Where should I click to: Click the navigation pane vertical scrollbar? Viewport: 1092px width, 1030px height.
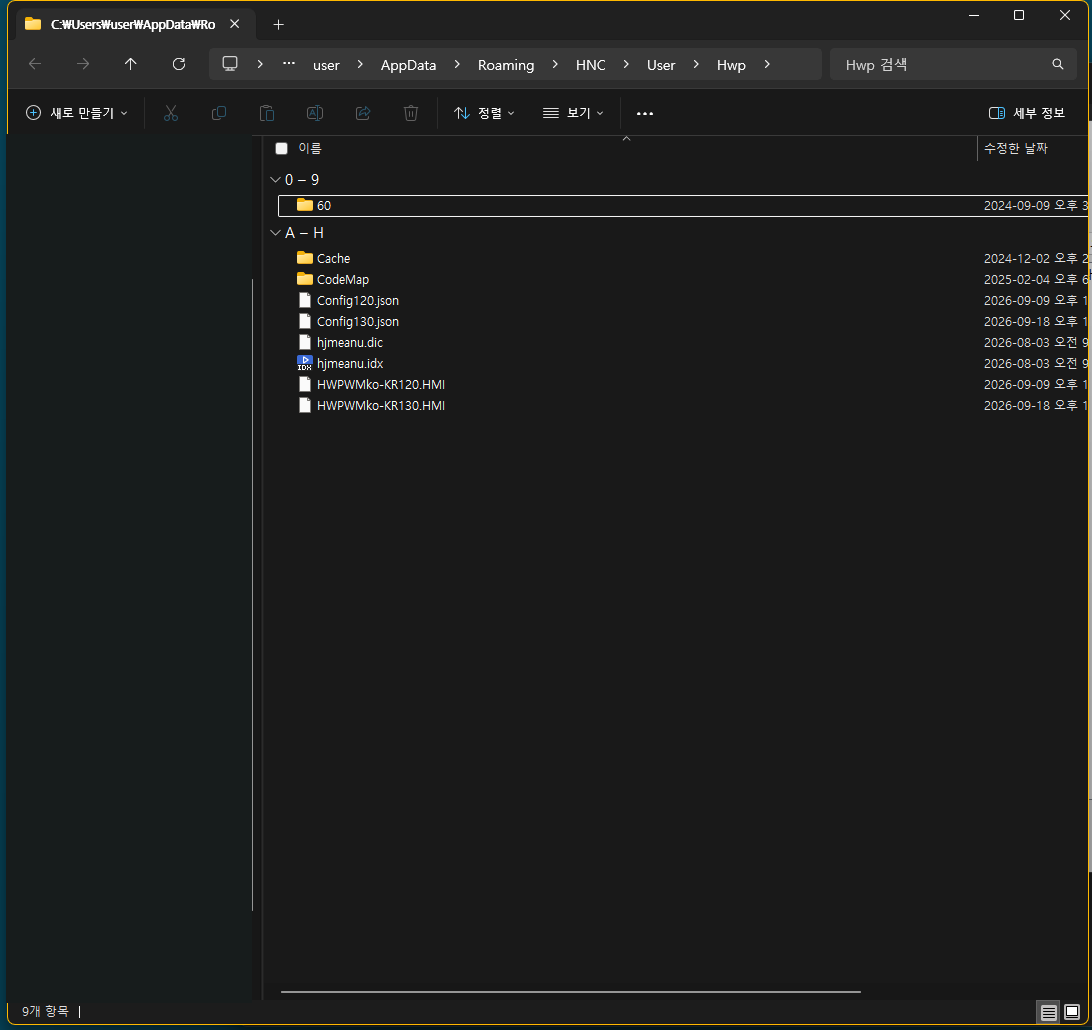252,594
